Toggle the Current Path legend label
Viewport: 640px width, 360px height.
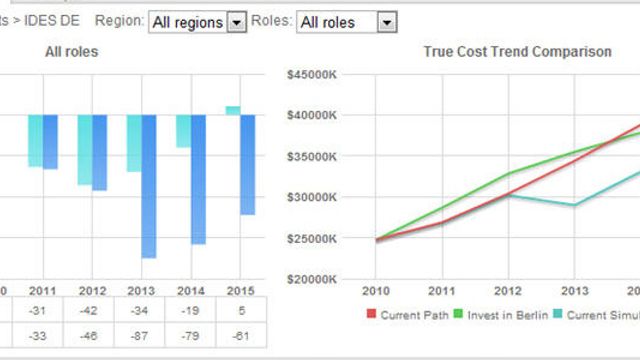[414, 315]
